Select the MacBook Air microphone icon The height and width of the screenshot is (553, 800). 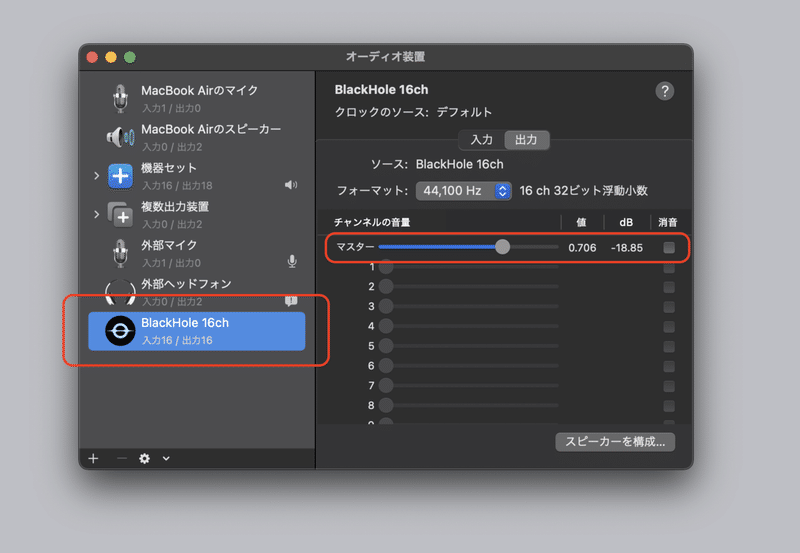point(120,98)
